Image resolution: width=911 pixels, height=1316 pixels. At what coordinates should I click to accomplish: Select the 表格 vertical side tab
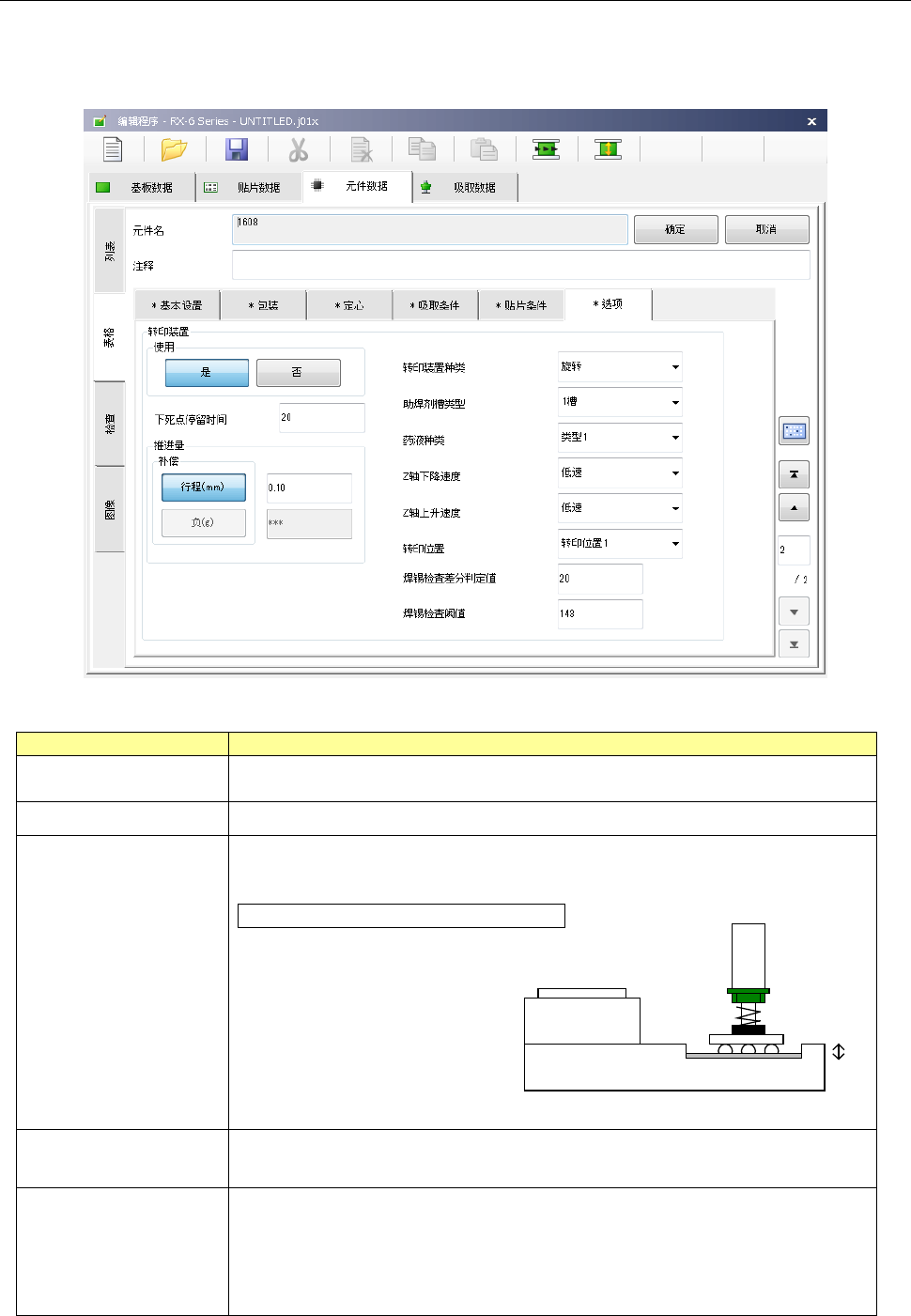click(x=109, y=338)
